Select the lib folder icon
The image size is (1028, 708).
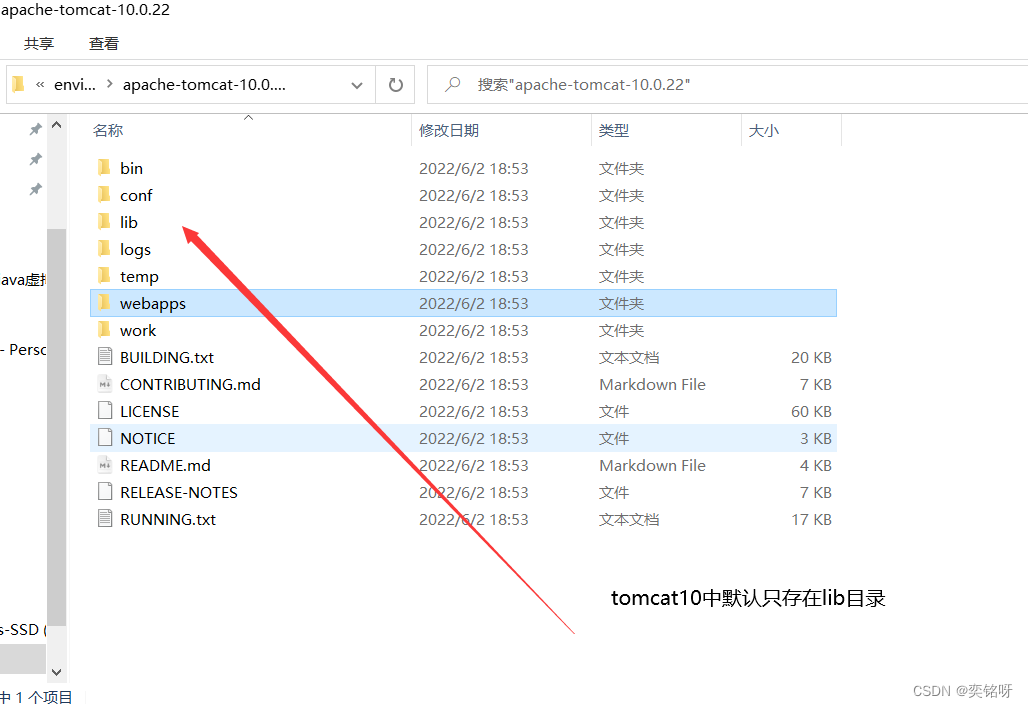tap(104, 222)
